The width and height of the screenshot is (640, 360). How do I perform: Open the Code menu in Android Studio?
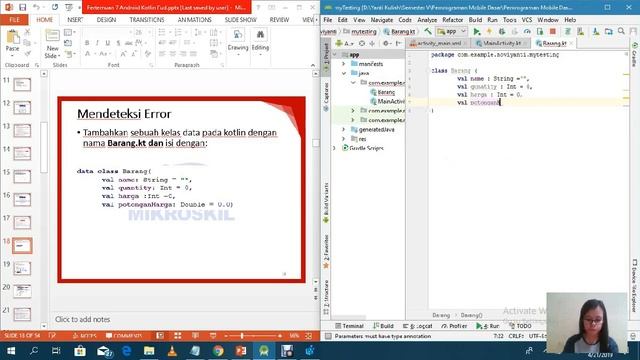coord(405,20)
